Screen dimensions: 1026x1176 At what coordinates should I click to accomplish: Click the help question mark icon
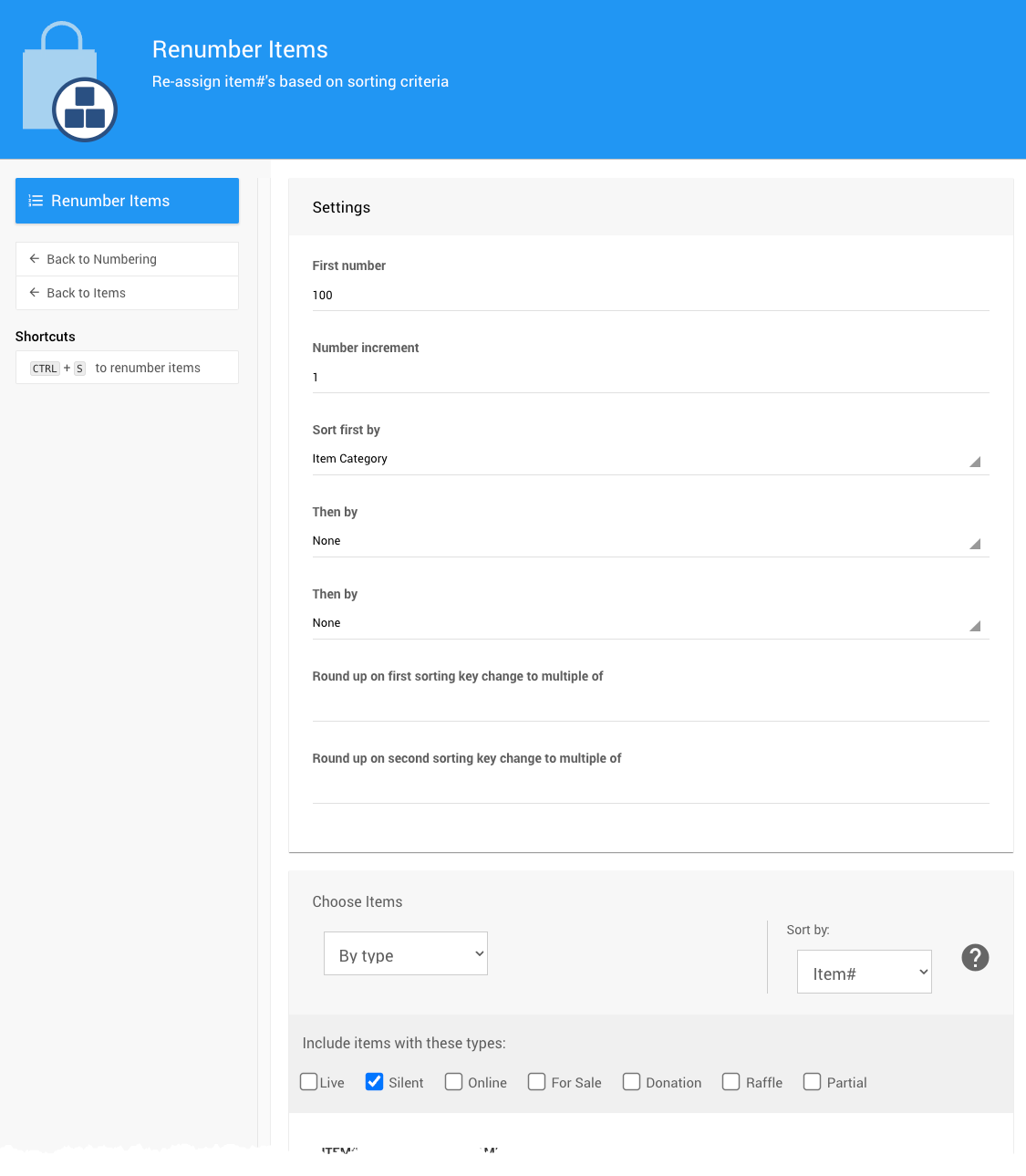coord(975,957)
